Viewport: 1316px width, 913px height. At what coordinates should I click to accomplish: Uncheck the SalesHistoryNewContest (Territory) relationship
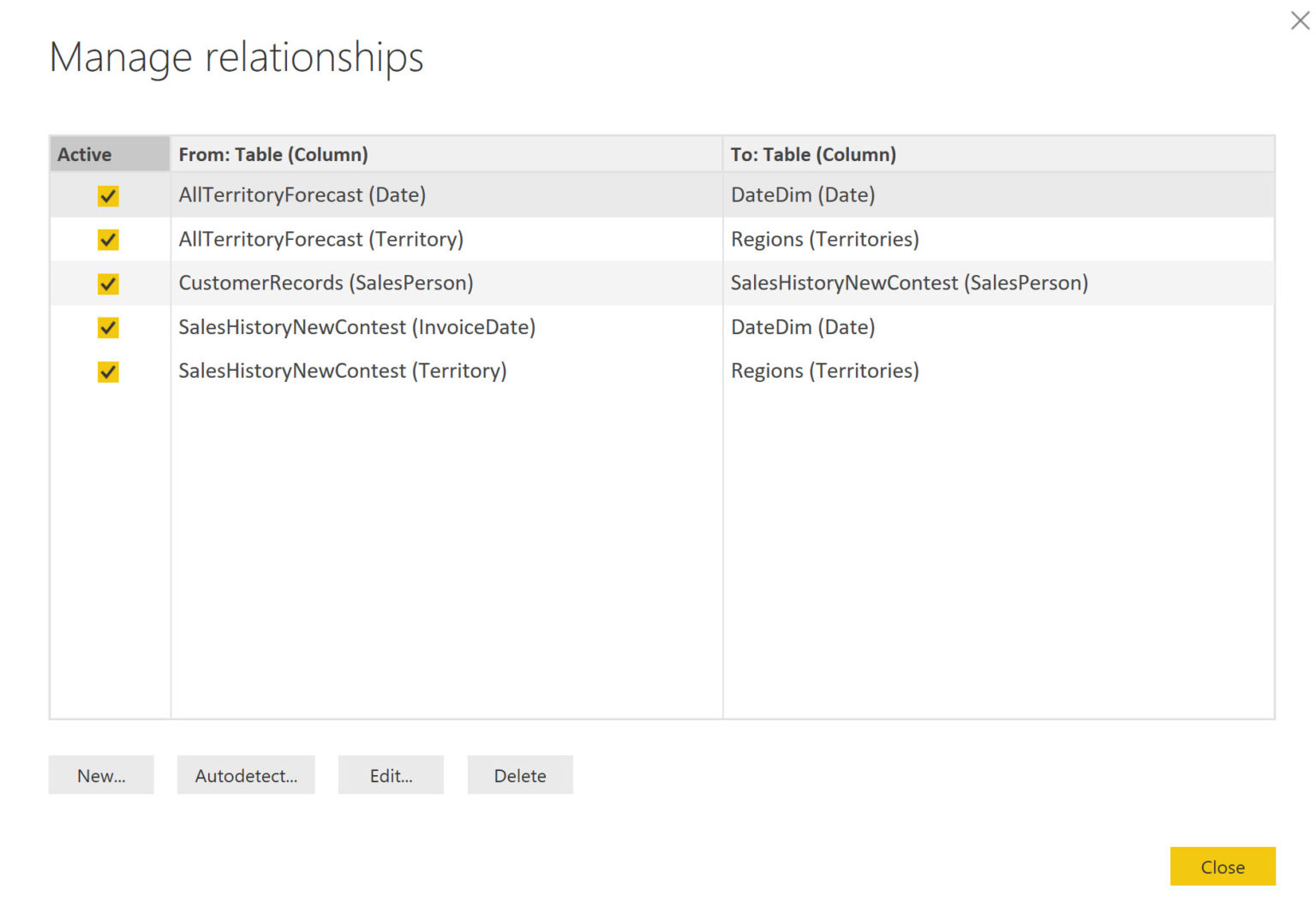coord(108,372)
